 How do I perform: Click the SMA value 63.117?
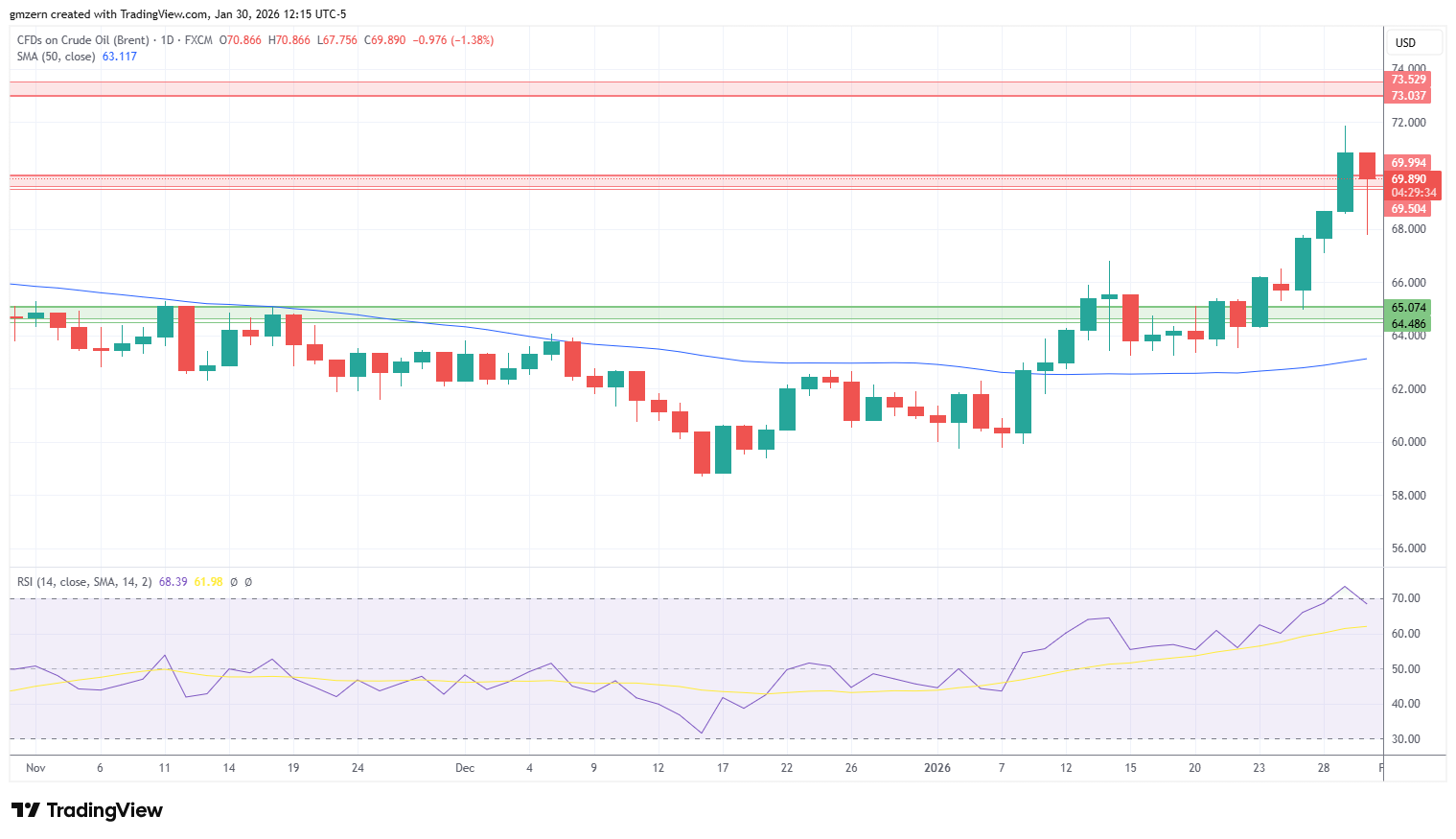tap(120, 57)
